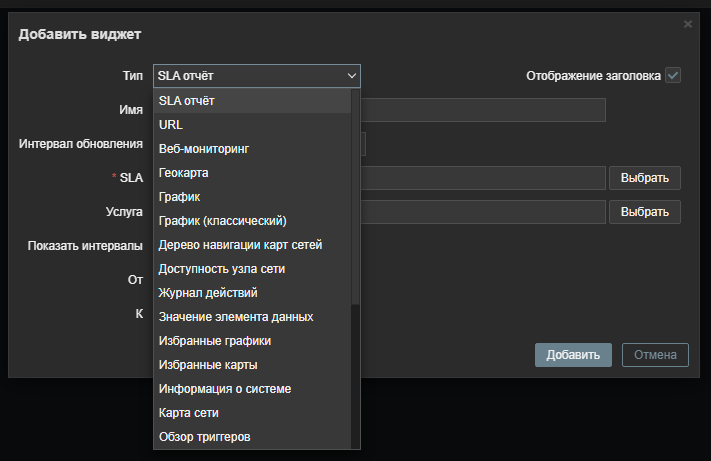
Task: Close the Add widget dialog with X
Action: 688,23
